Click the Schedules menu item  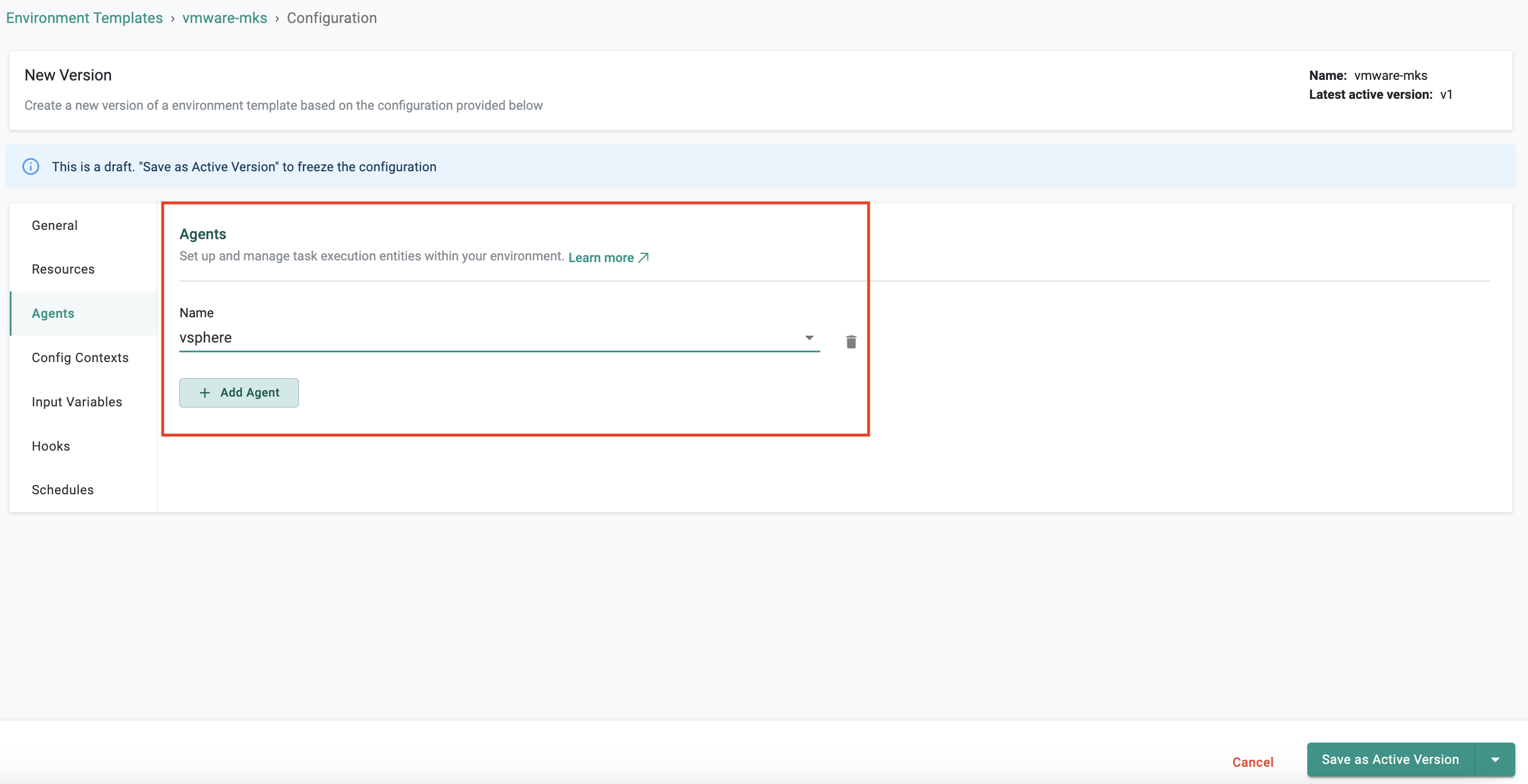[62, 489]
